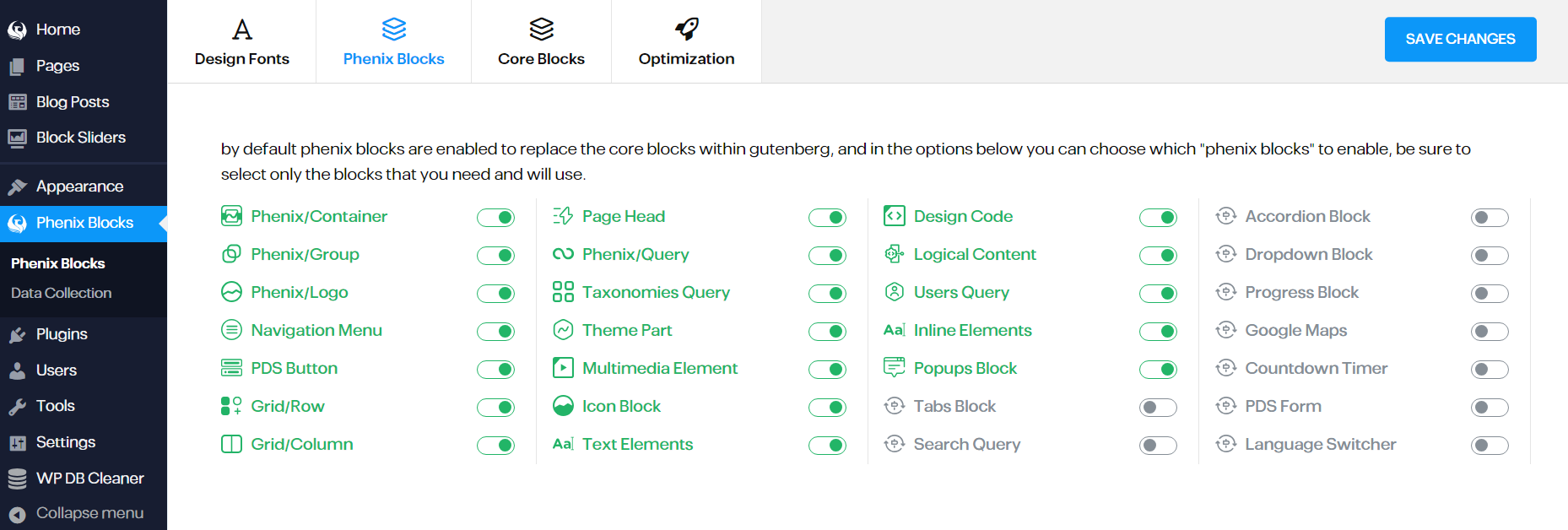Click the Popups Block icon
1568x530 pixels.
coord(895,368)
